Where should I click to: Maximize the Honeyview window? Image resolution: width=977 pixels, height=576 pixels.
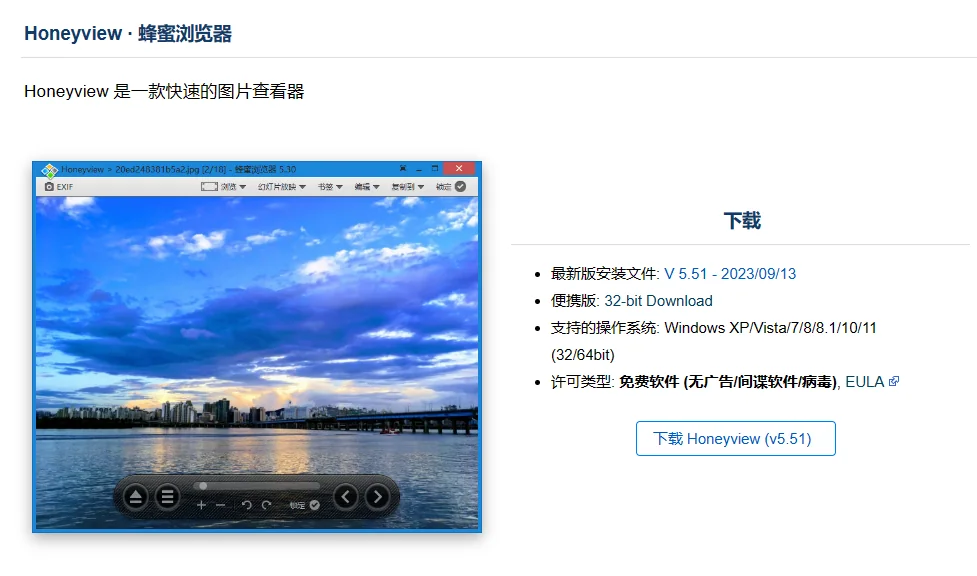(435, 168)
